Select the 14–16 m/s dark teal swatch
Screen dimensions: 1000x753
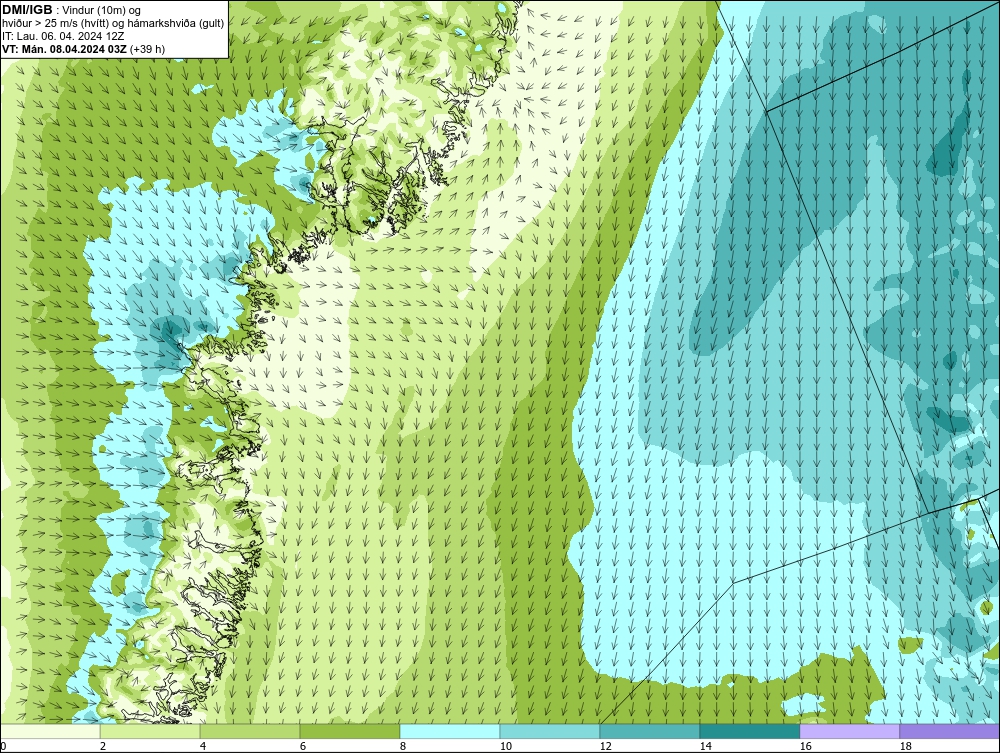749,731
